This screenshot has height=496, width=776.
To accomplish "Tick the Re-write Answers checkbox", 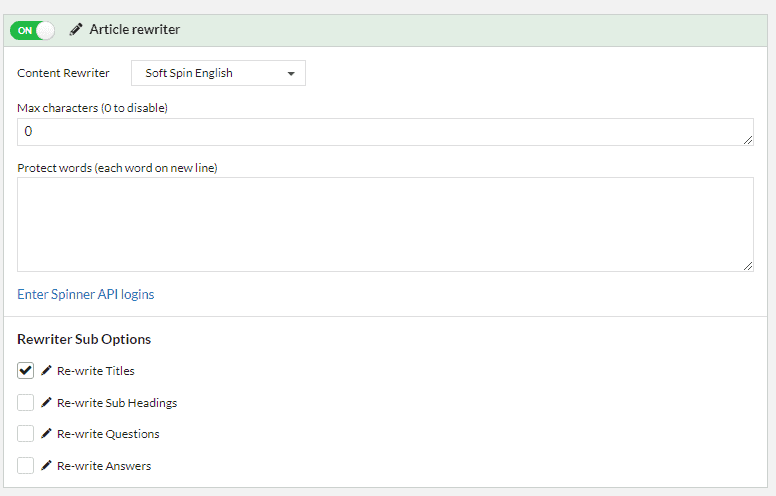I will [x=25, y=465].
